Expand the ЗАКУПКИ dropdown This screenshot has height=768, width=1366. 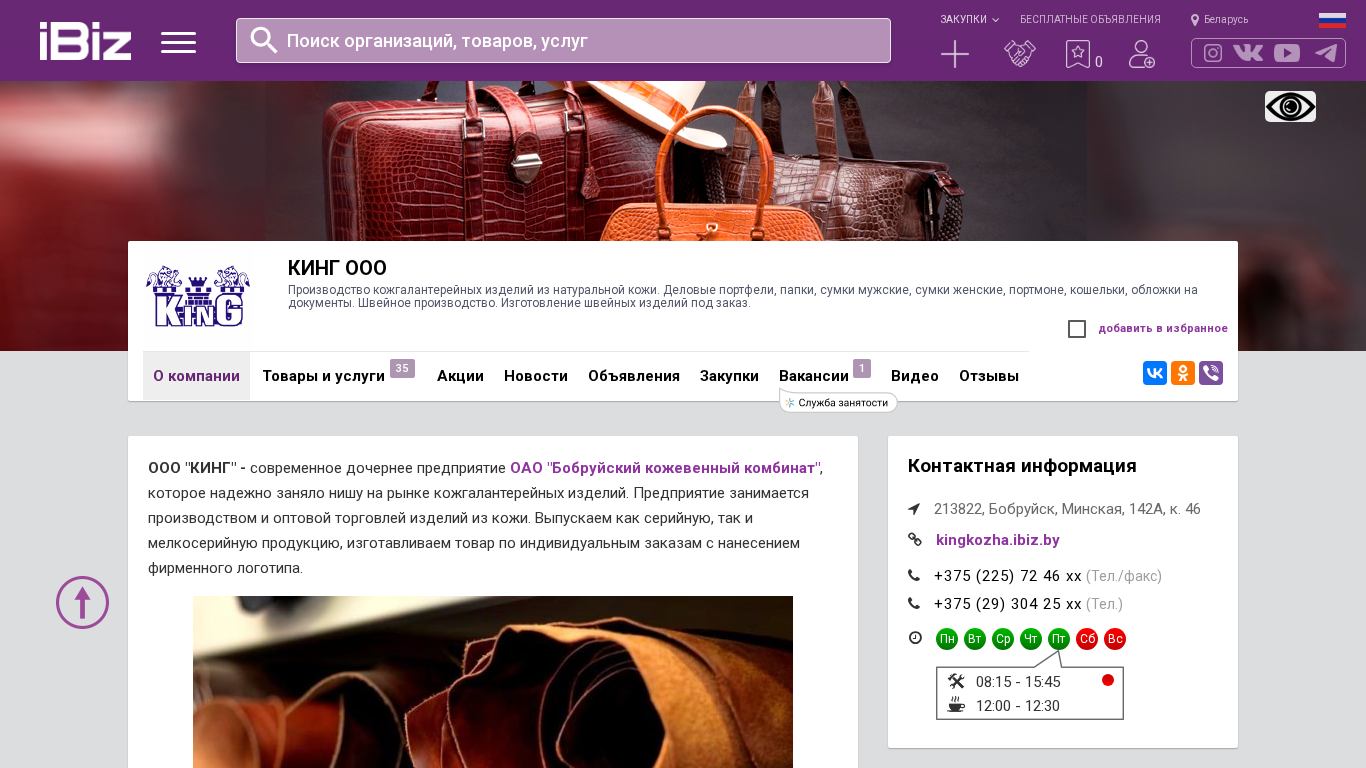click(969, 19)
